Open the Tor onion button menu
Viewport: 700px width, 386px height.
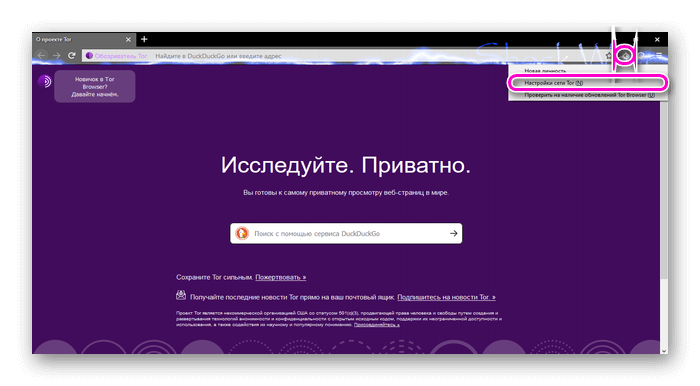point(625,56)
